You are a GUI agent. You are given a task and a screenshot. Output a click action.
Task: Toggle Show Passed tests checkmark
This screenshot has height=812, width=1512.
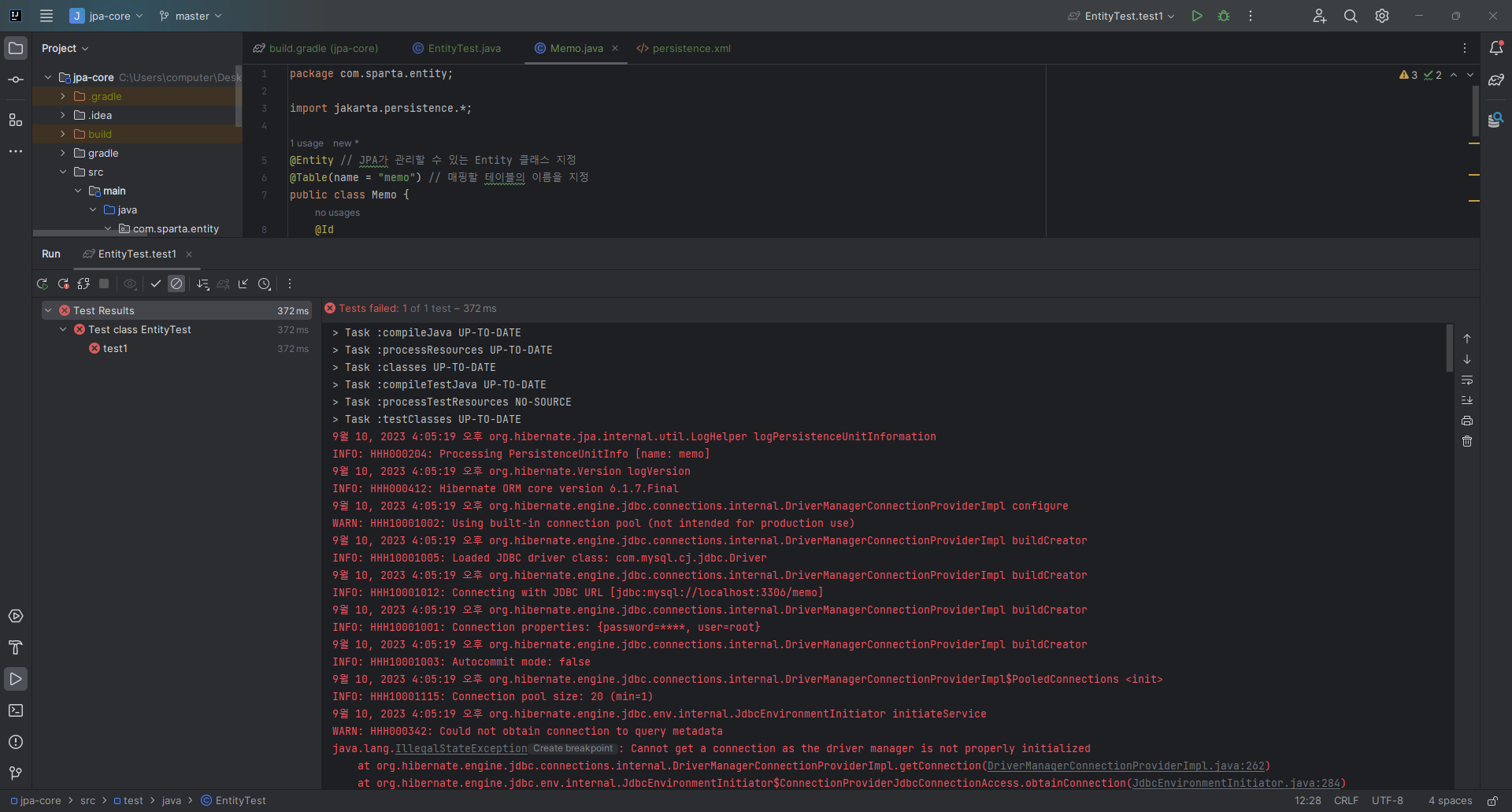(156, 284)
